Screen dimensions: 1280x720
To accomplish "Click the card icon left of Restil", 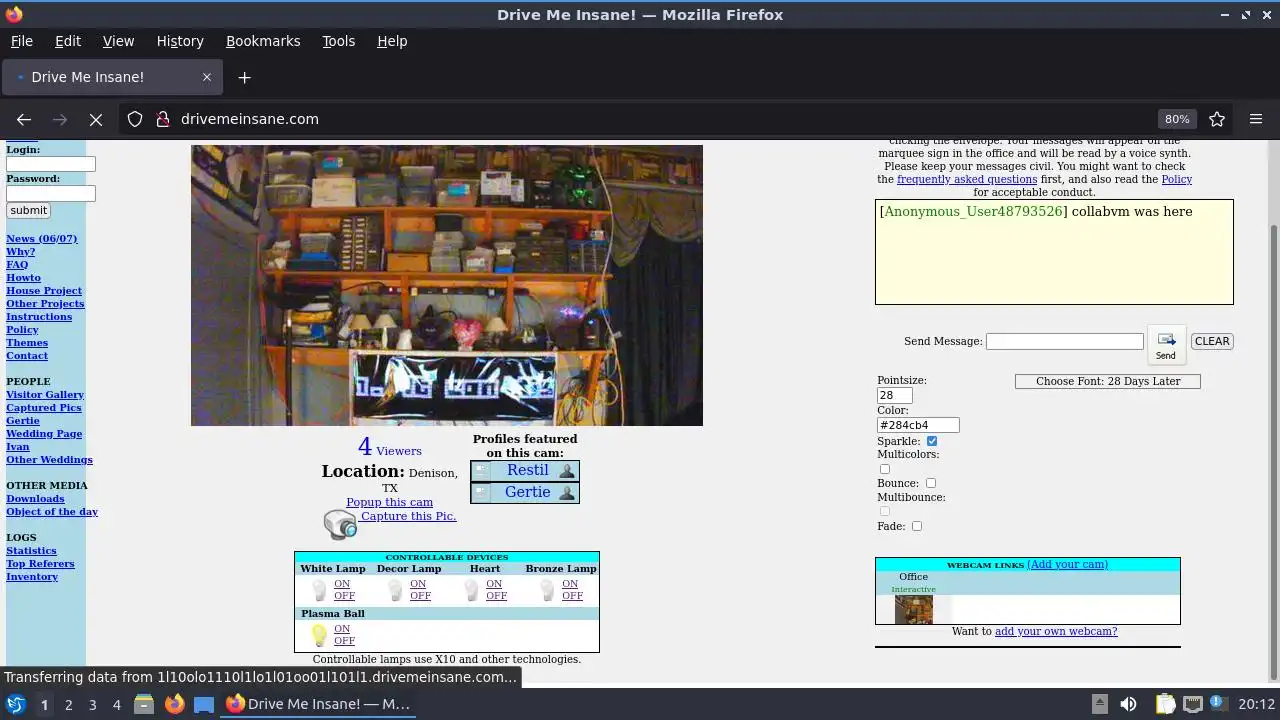I will click(x=481, y=470).
